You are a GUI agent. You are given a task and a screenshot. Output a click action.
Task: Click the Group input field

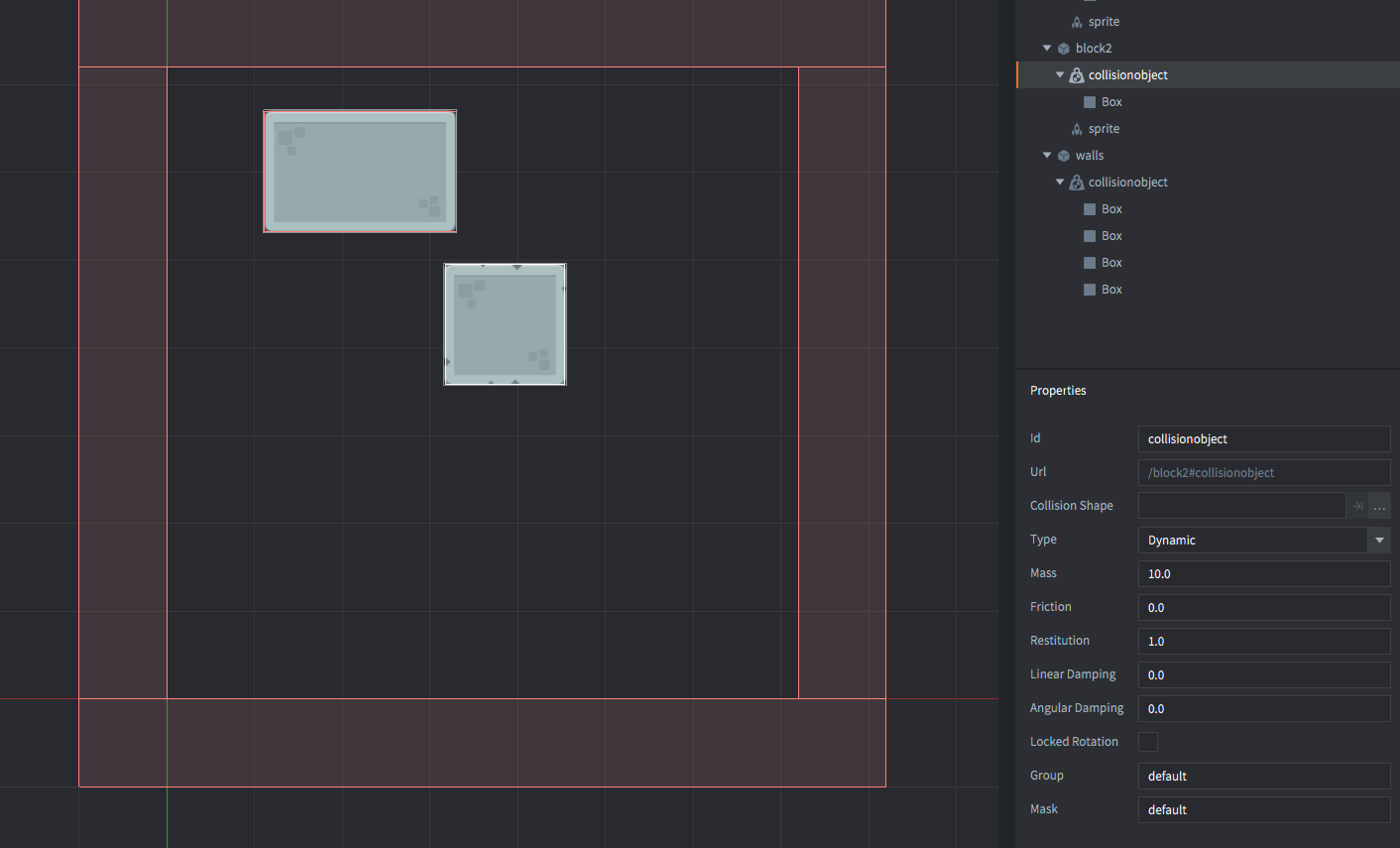[1264, 776]
